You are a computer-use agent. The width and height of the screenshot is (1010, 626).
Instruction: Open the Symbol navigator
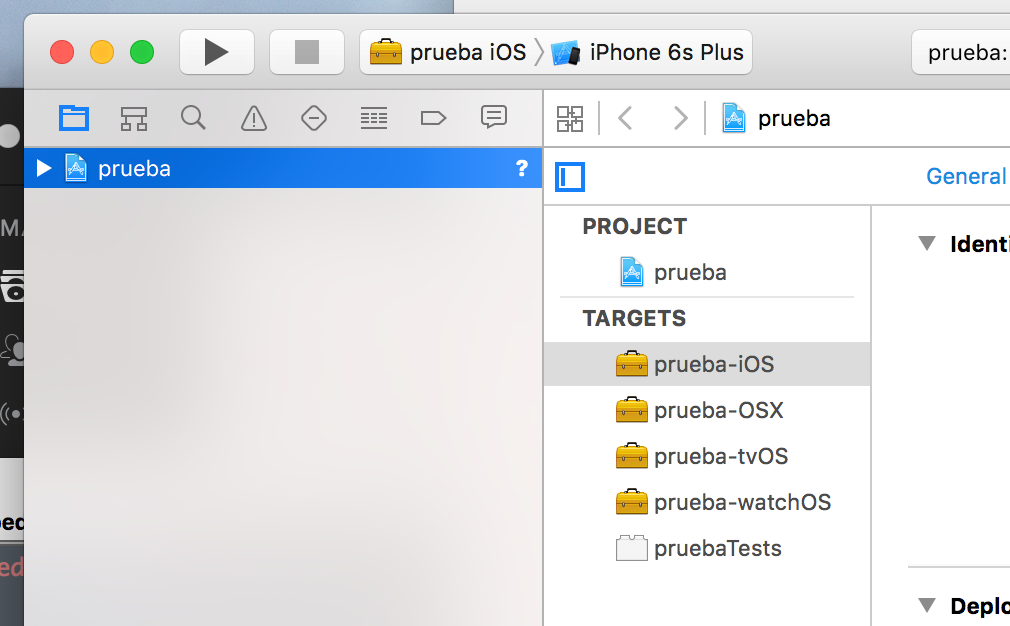point(133,118)
